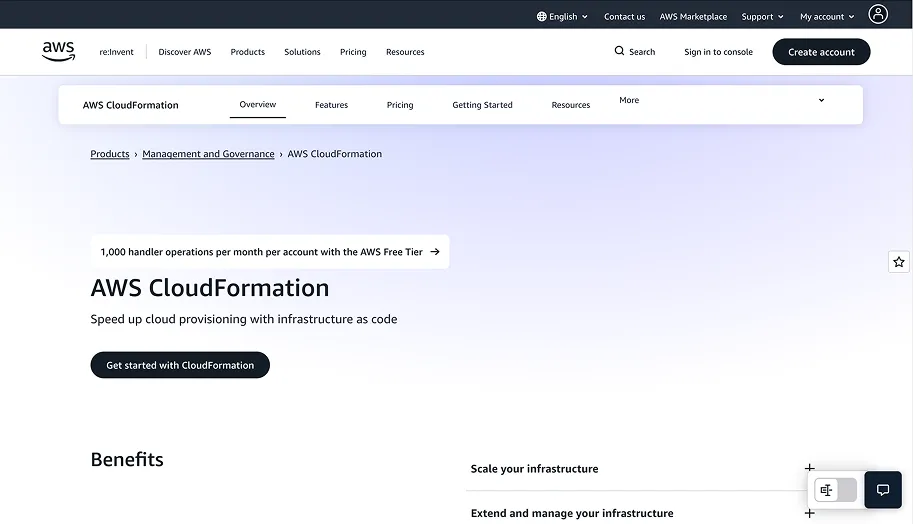913x524 pixels.
Task: Open the Getting Started tab
Action: click(482, 105)
